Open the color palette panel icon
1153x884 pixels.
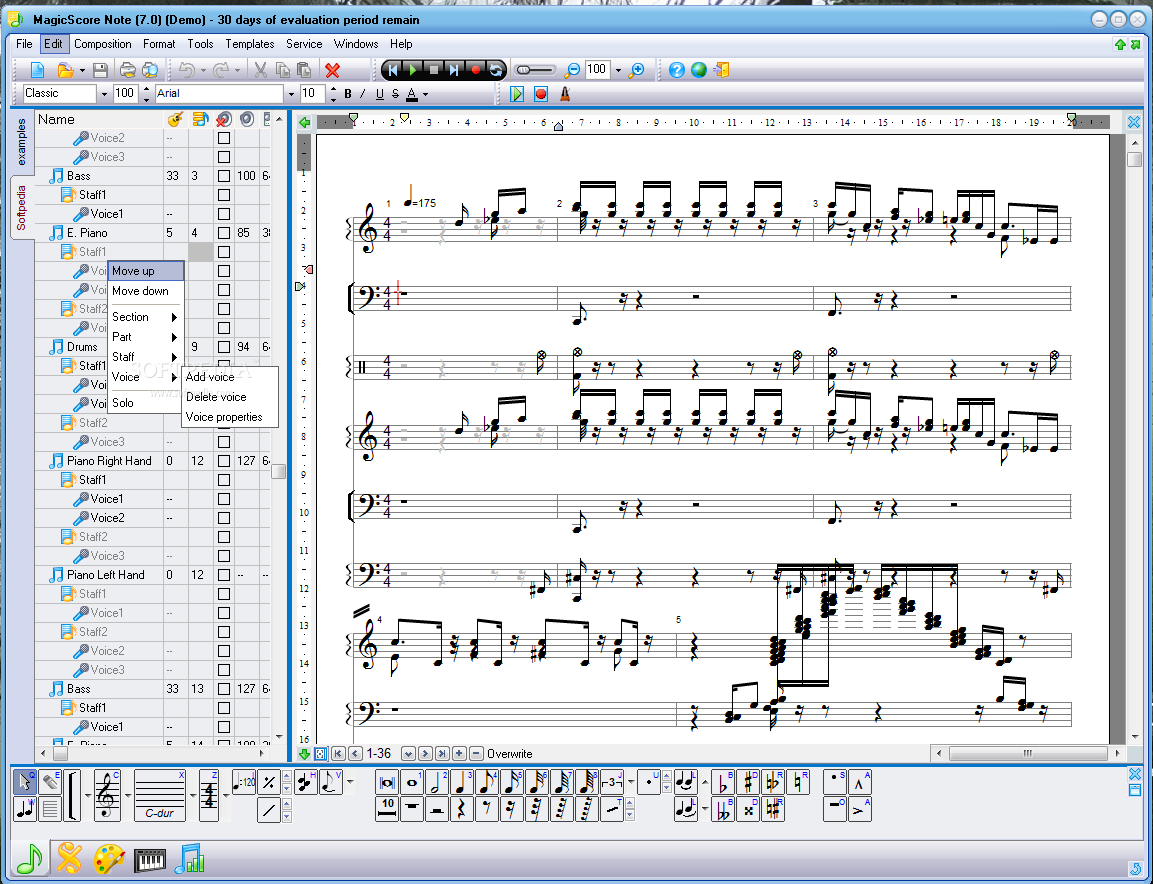tap(108, 859)
